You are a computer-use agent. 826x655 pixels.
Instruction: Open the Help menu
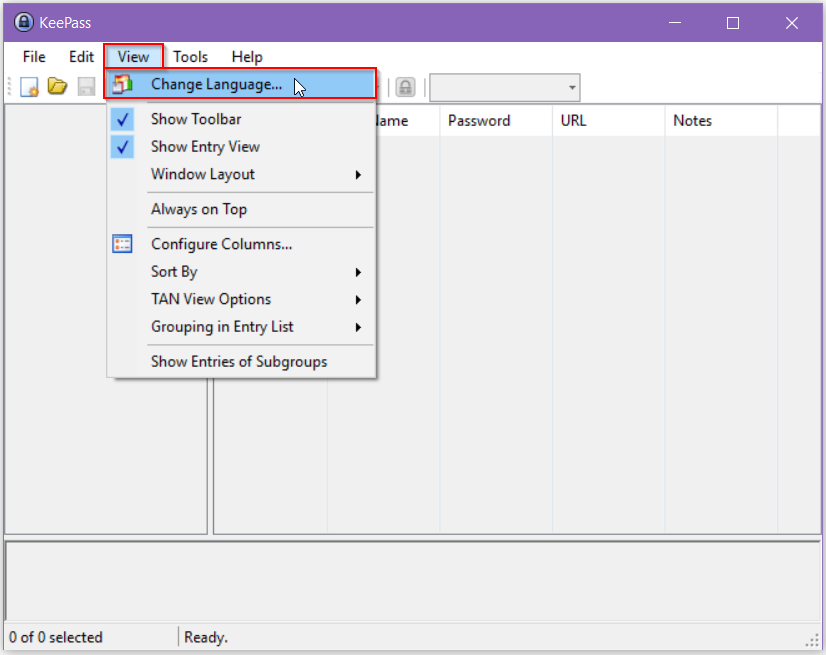(x=247, y=56)
